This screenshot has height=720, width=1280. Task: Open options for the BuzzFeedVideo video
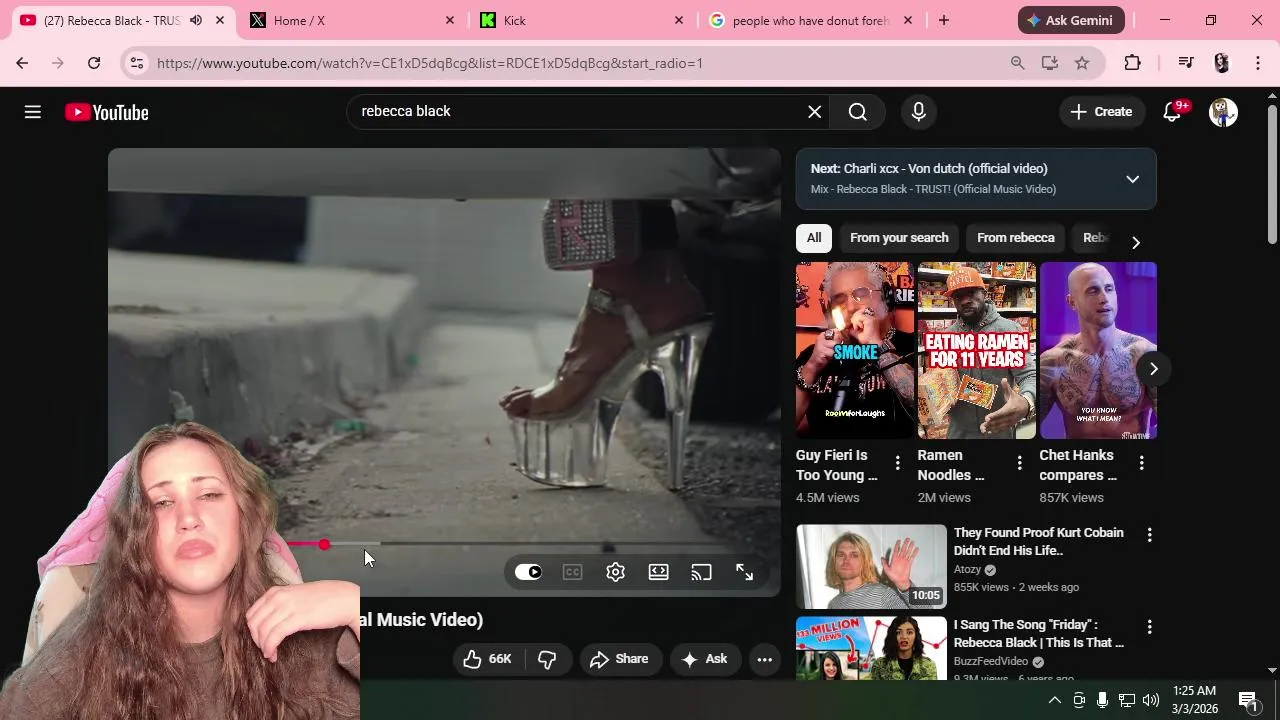(x=1149, y=627)
